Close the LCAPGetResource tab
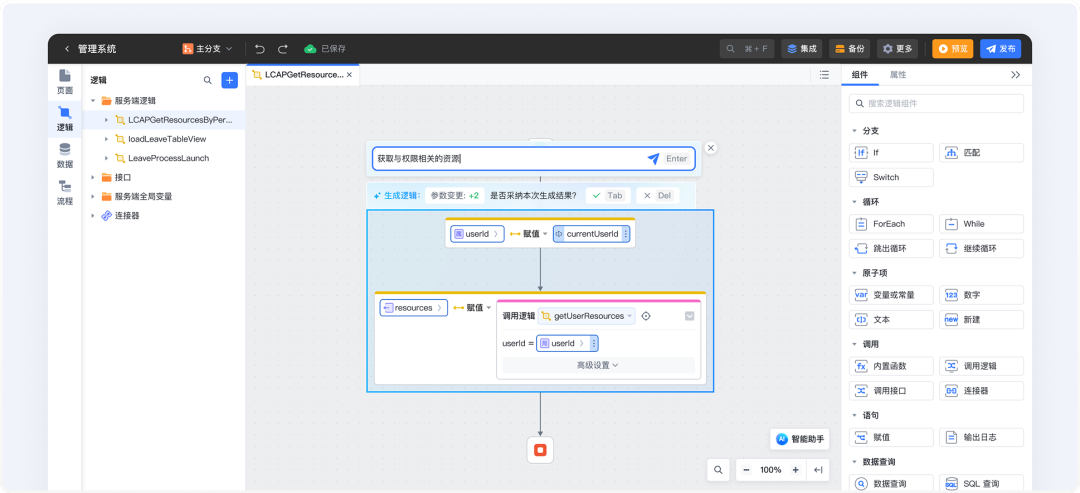 (349, 75)
